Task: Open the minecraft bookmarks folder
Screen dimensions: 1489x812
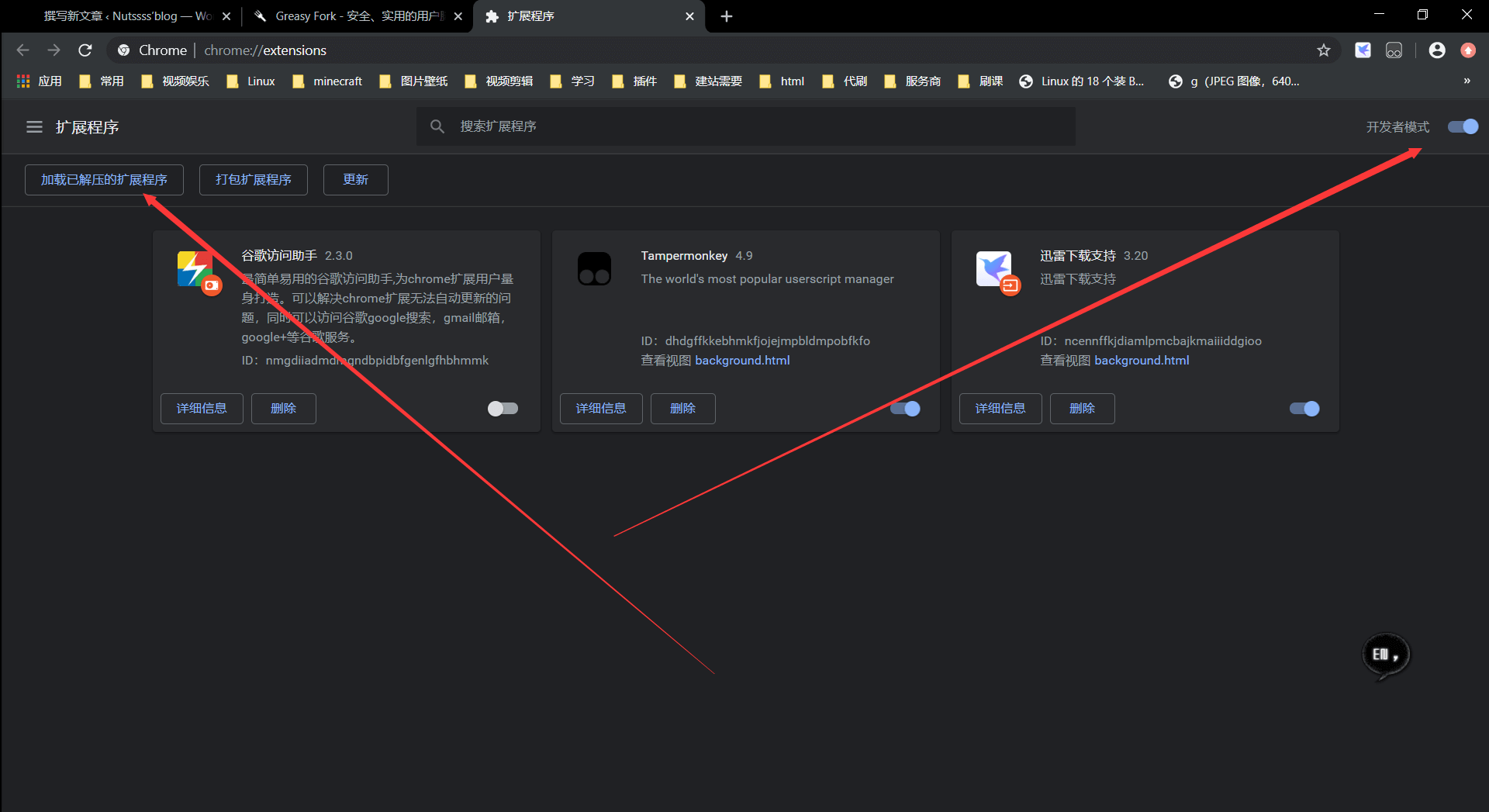Action: pos(327,81)
